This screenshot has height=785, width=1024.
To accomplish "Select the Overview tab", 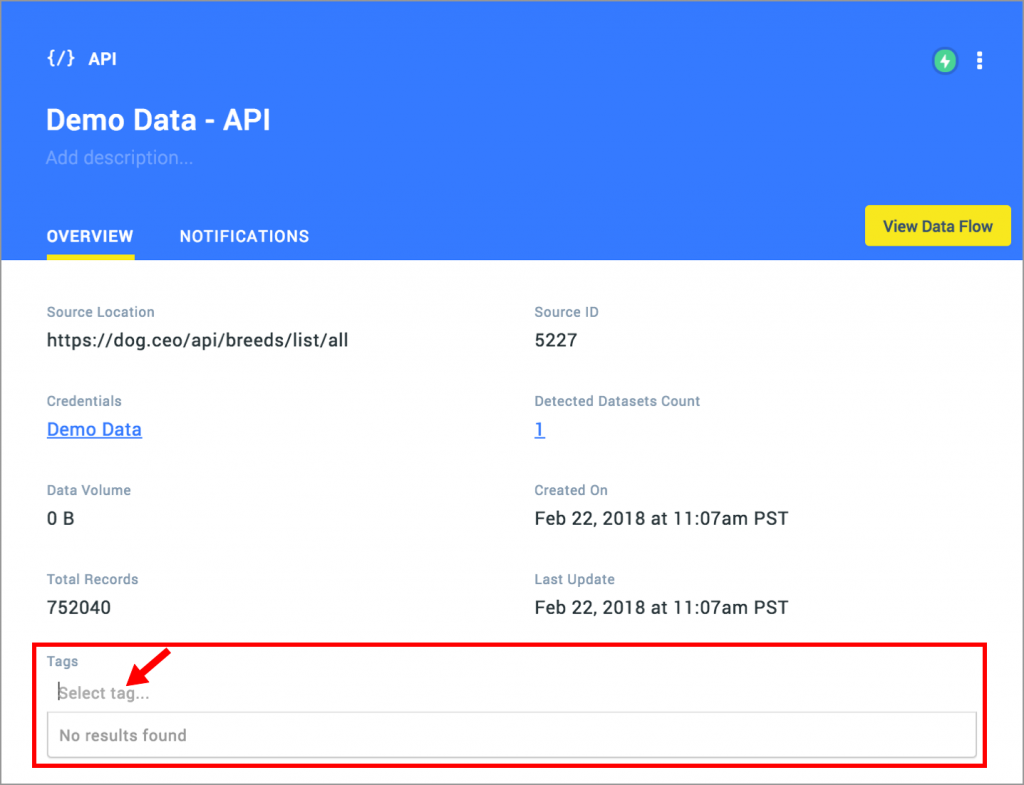I will [90, 237].
